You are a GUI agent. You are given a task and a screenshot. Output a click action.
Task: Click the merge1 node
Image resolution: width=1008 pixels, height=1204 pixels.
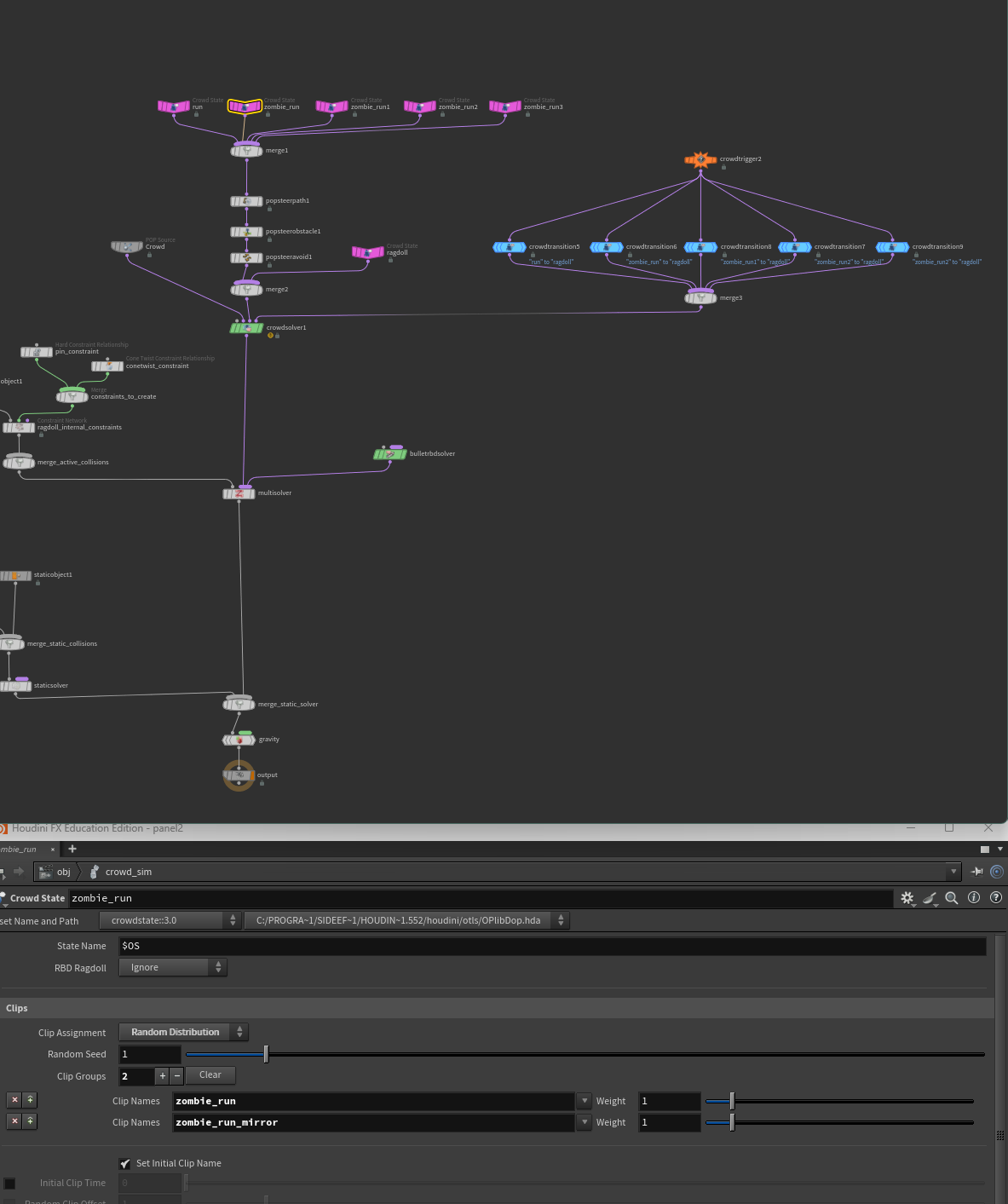(247, 150)
